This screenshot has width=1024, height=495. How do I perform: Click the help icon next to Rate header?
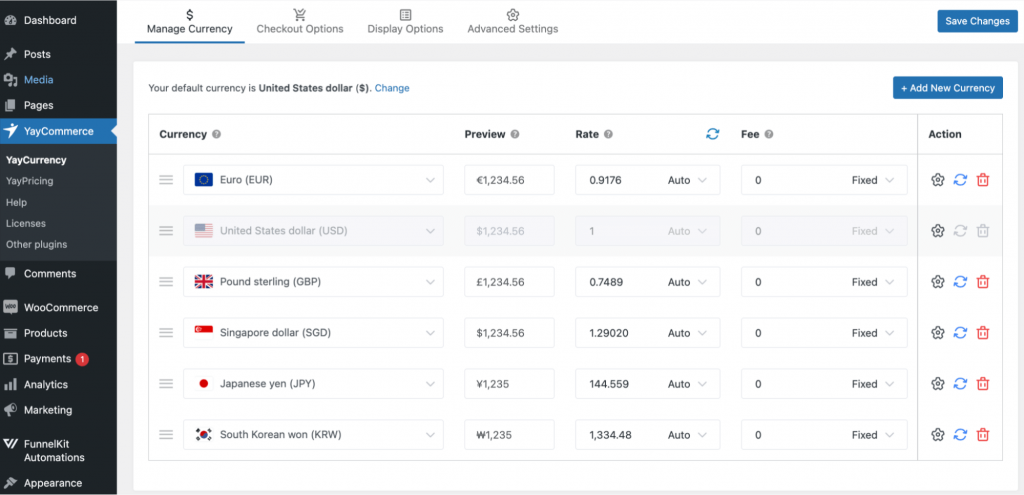coord(609,135)
